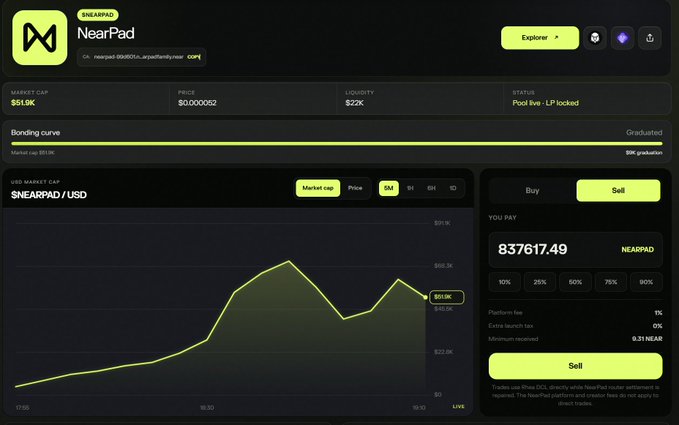Copy the contract address
679x425 pixels.
click(194, 57)
